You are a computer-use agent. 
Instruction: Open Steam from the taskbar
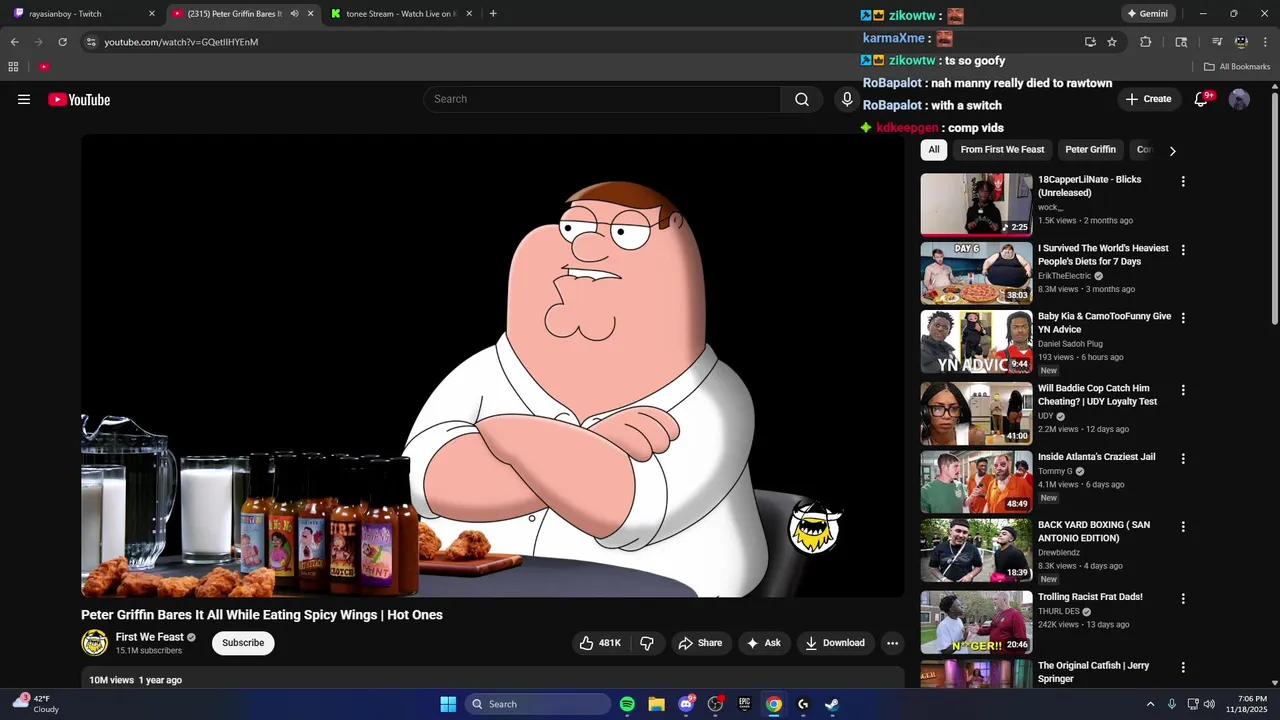tap(832, 704)
